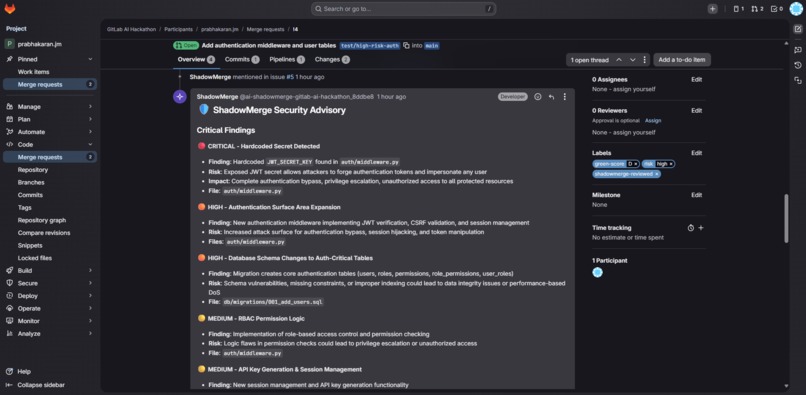Open issue #5 link
This screenshot has height=395, width=806.
click(x=290, y=77)
